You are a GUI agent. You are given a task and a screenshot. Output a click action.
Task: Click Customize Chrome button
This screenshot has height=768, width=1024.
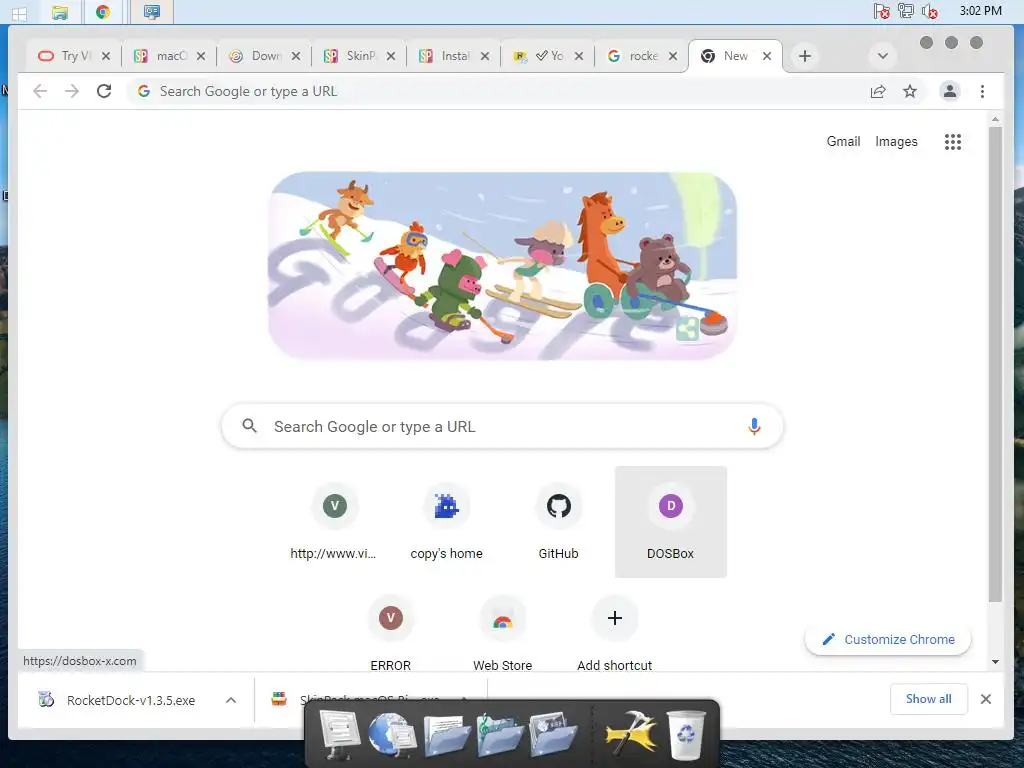[x=888, y=639]
